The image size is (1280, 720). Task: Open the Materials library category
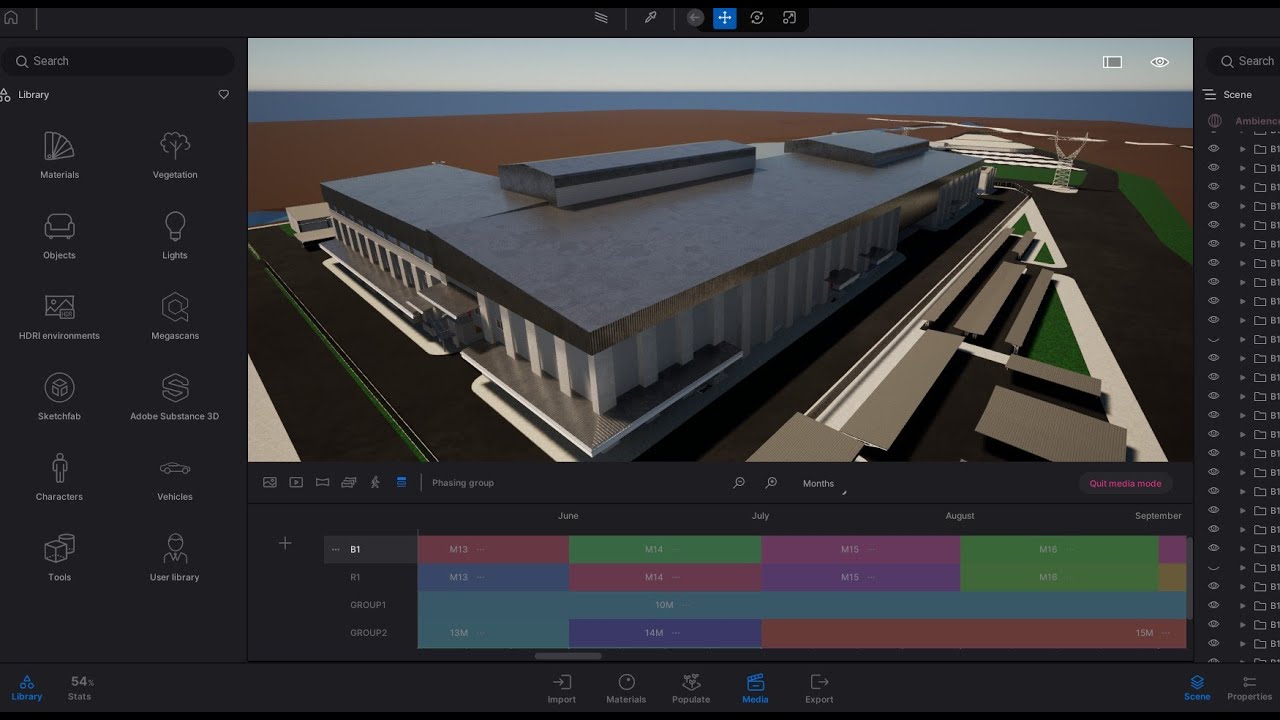pyautogui.click(x=59, y=155)
